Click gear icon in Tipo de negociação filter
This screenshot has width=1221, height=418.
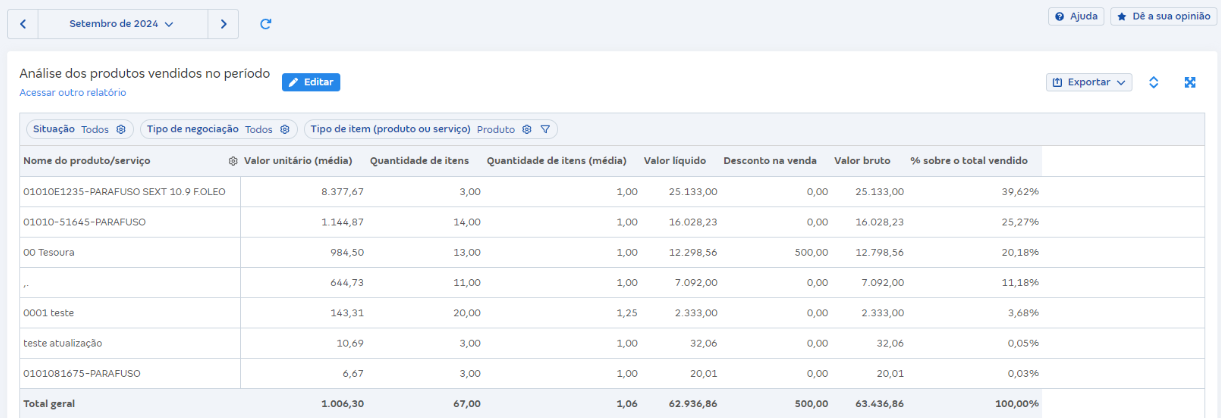(284, 129)
